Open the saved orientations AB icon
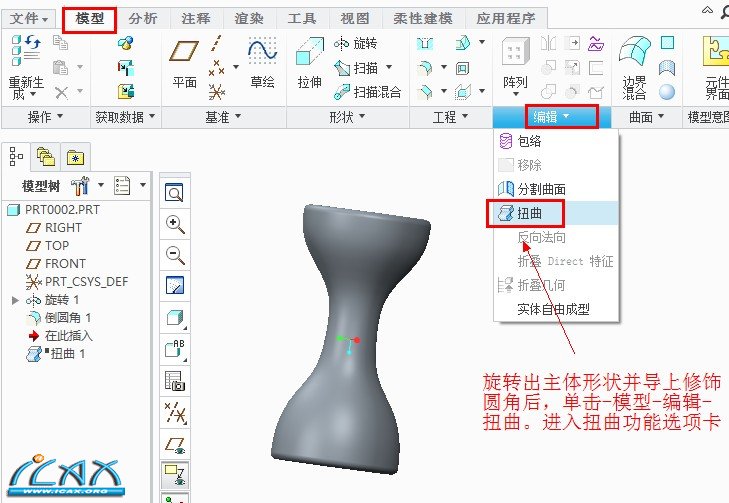Viewport: 729px width, 503px height. pyautogui.click(x=174, y=349)
